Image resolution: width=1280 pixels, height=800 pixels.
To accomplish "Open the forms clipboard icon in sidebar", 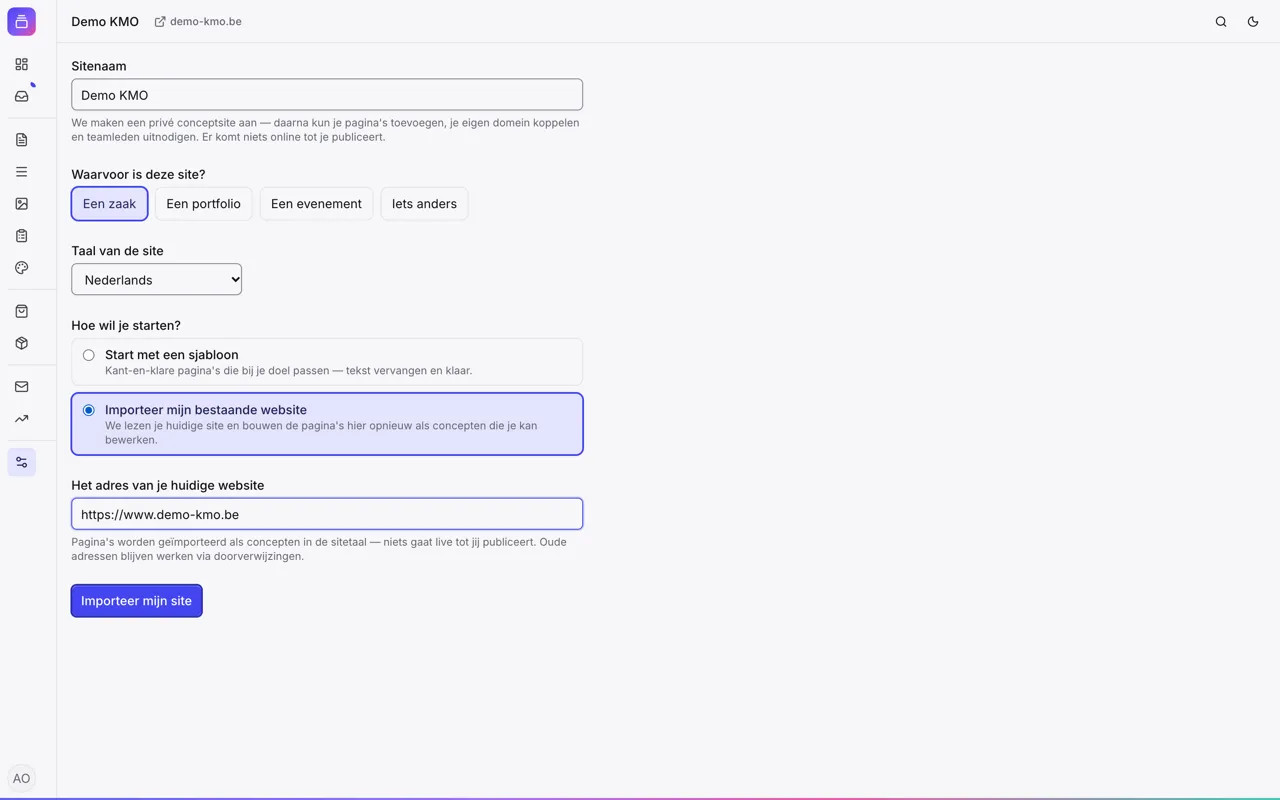I will [x=21, y=236].
